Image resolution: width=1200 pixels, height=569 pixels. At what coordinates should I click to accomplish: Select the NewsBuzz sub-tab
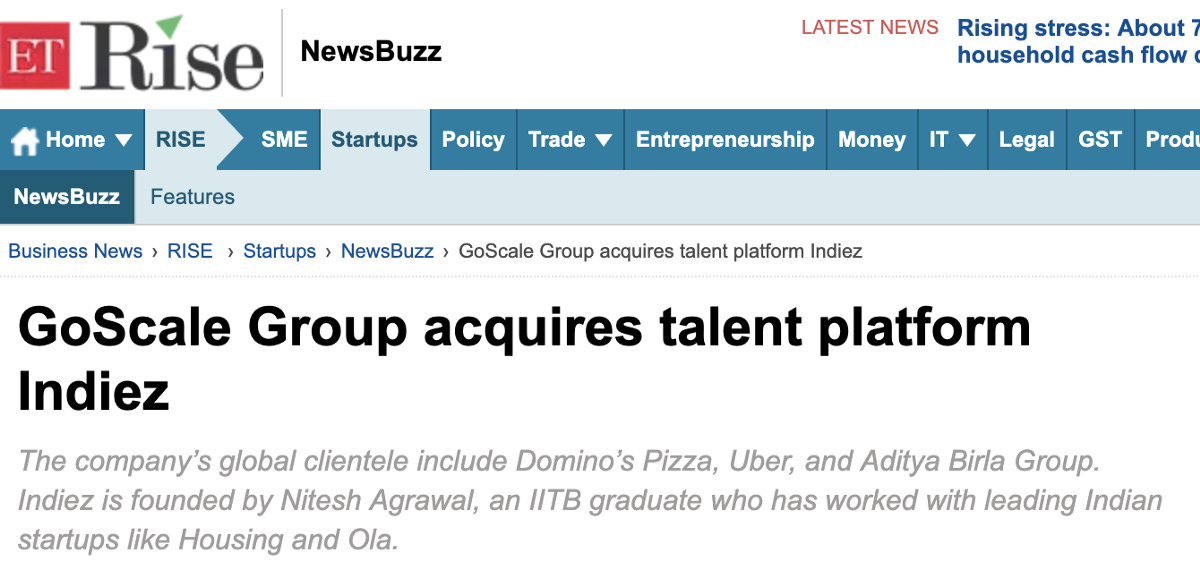click(67, 197)
